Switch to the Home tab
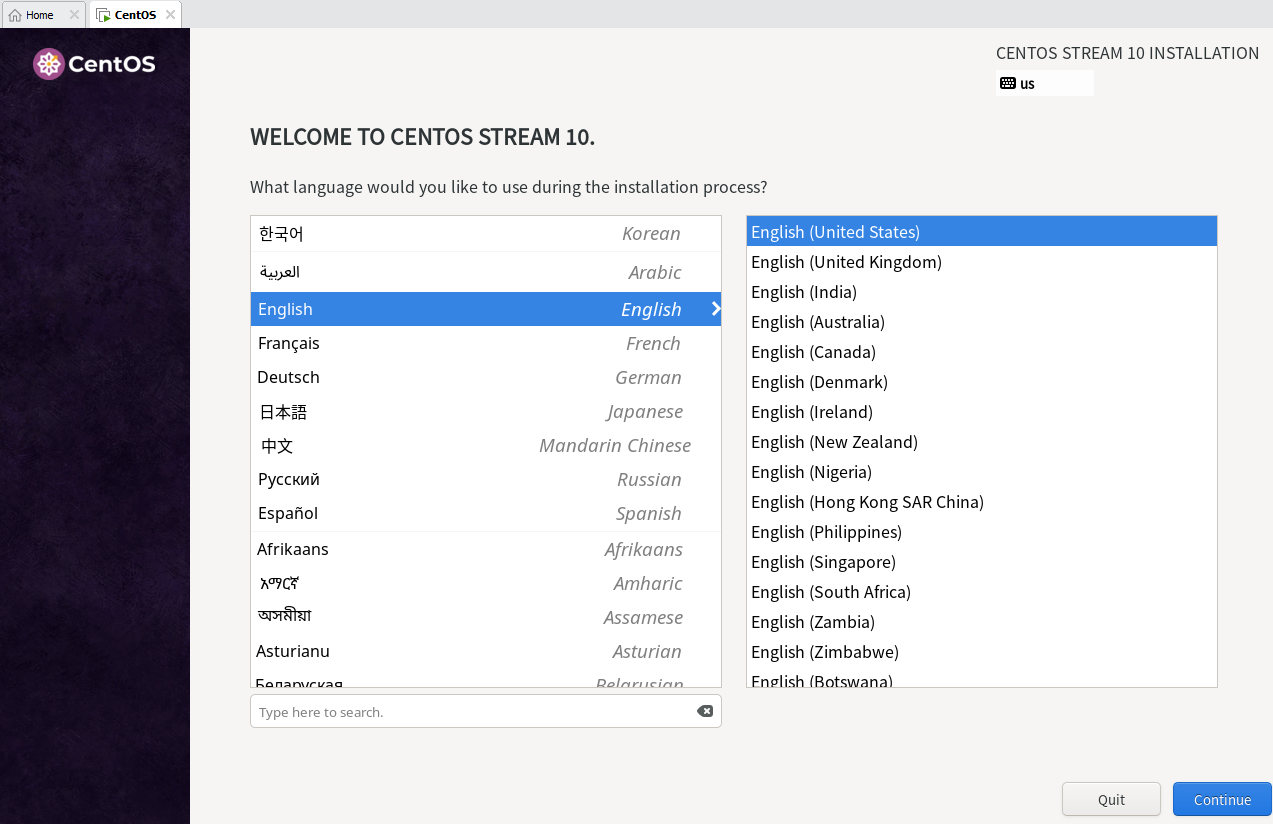 coord(44,15)
